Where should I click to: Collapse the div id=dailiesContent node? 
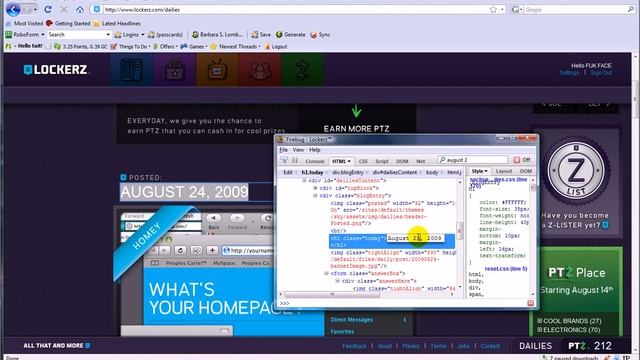point(304,180)
